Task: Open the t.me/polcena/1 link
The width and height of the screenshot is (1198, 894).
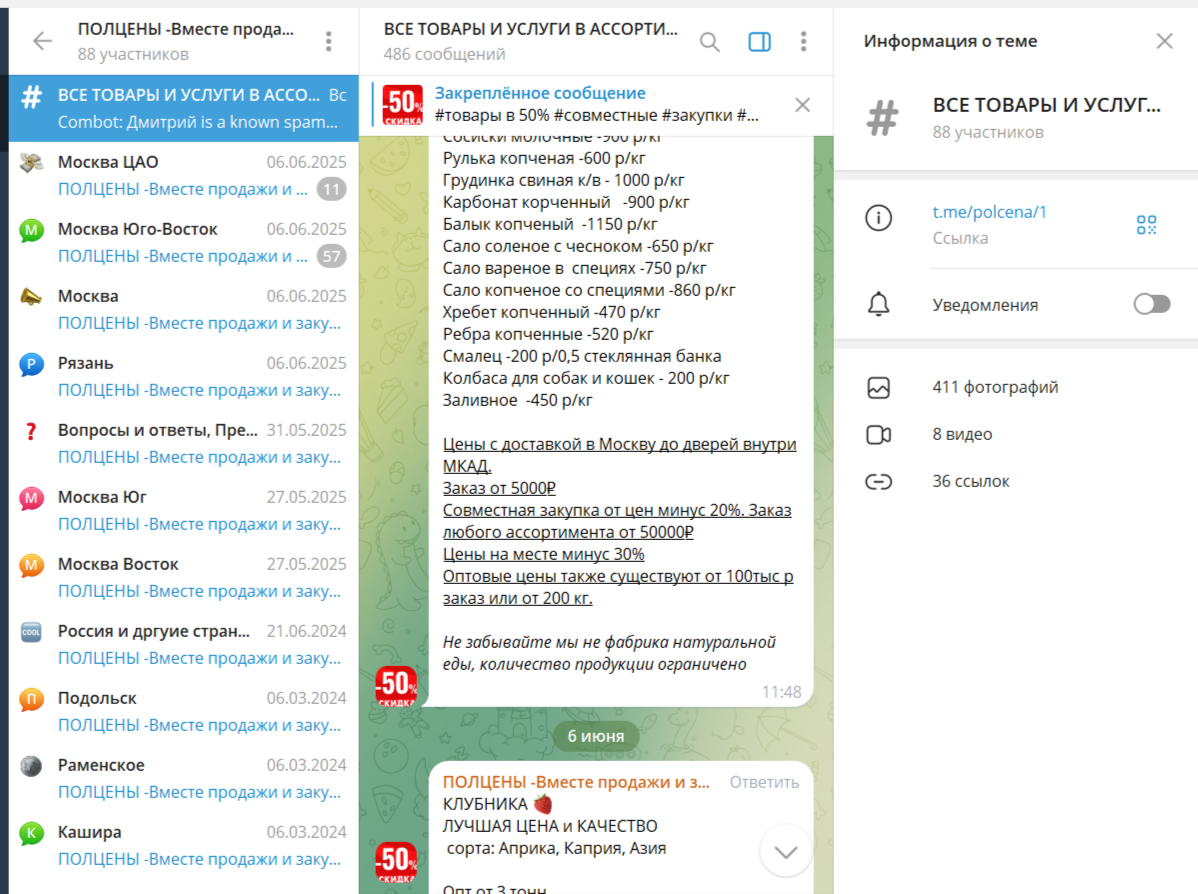Action: 989,212
